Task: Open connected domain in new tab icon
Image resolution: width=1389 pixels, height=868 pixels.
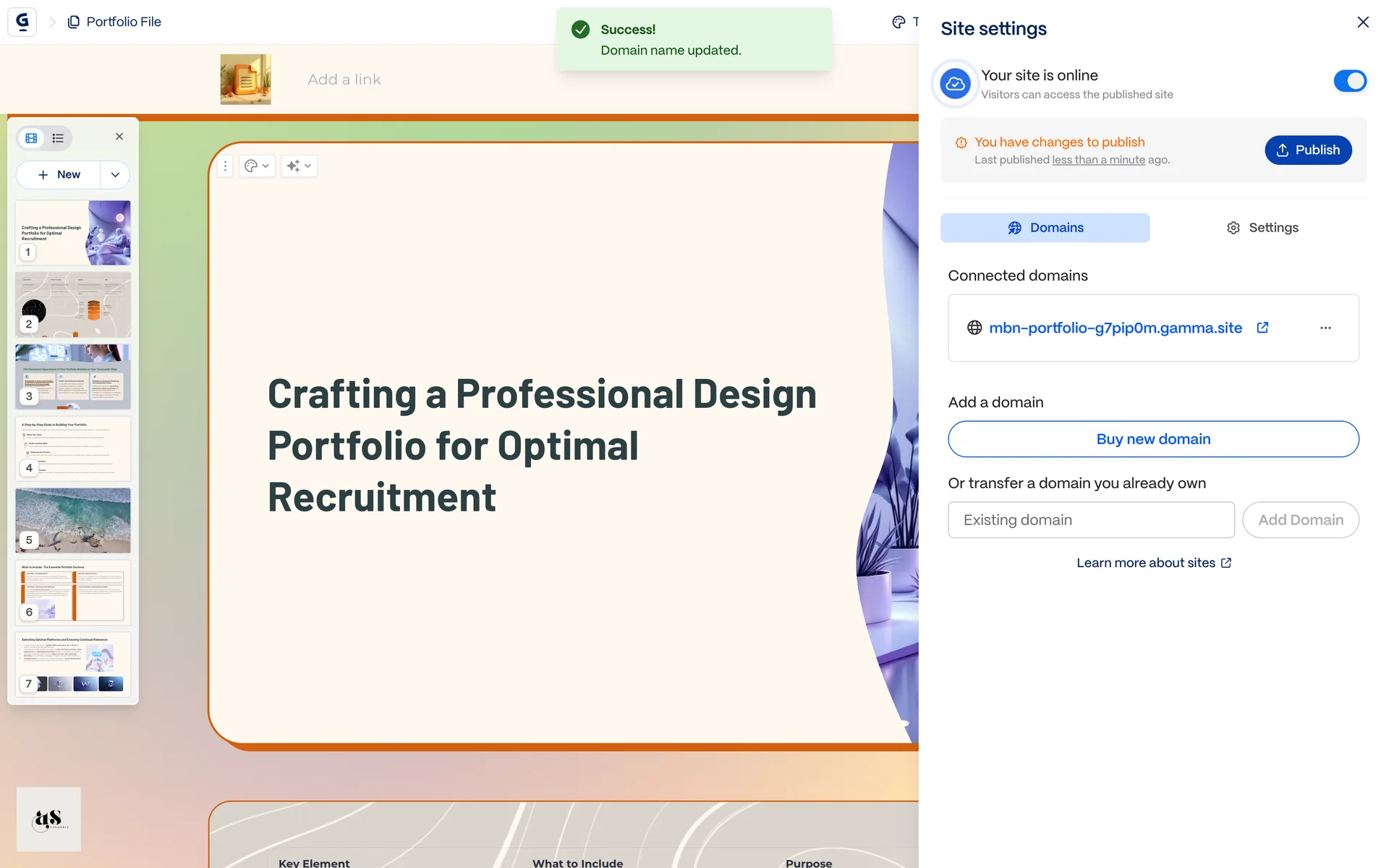Action: point(1262,328)
